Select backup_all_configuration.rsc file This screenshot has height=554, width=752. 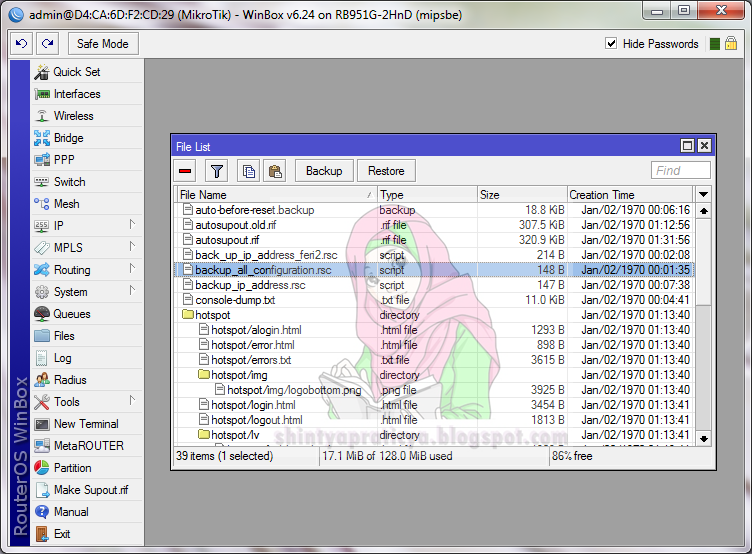click(434, 270)
